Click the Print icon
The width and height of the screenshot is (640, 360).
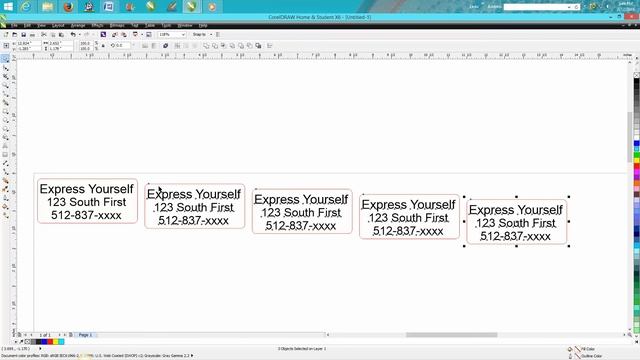(32, 35)
